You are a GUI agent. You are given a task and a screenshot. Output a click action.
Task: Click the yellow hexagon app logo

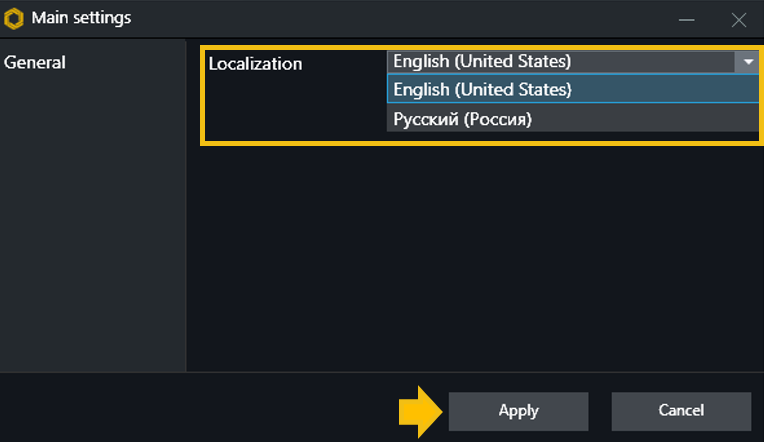14,19
